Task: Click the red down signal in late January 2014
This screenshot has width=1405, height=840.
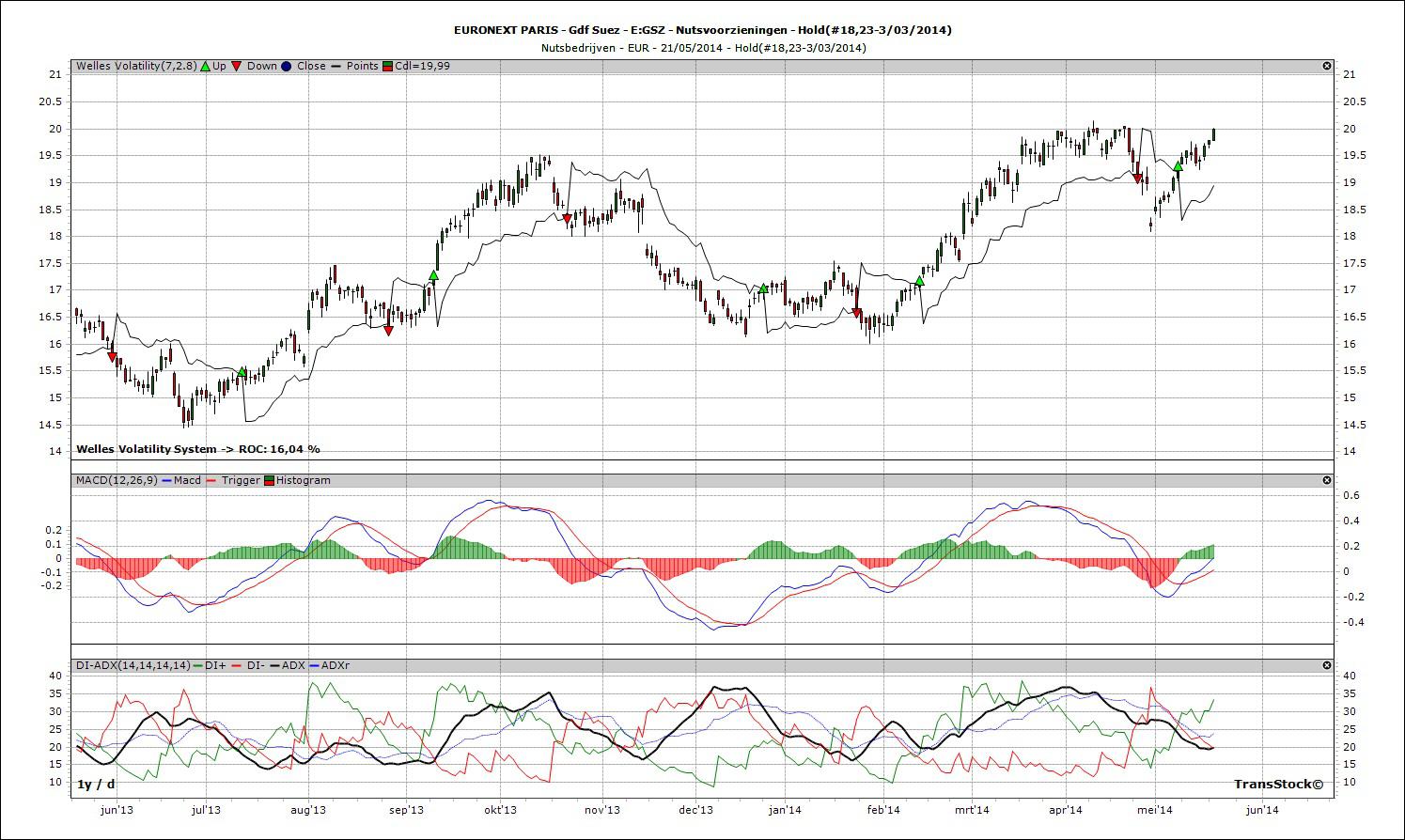Action: (856, 313)
